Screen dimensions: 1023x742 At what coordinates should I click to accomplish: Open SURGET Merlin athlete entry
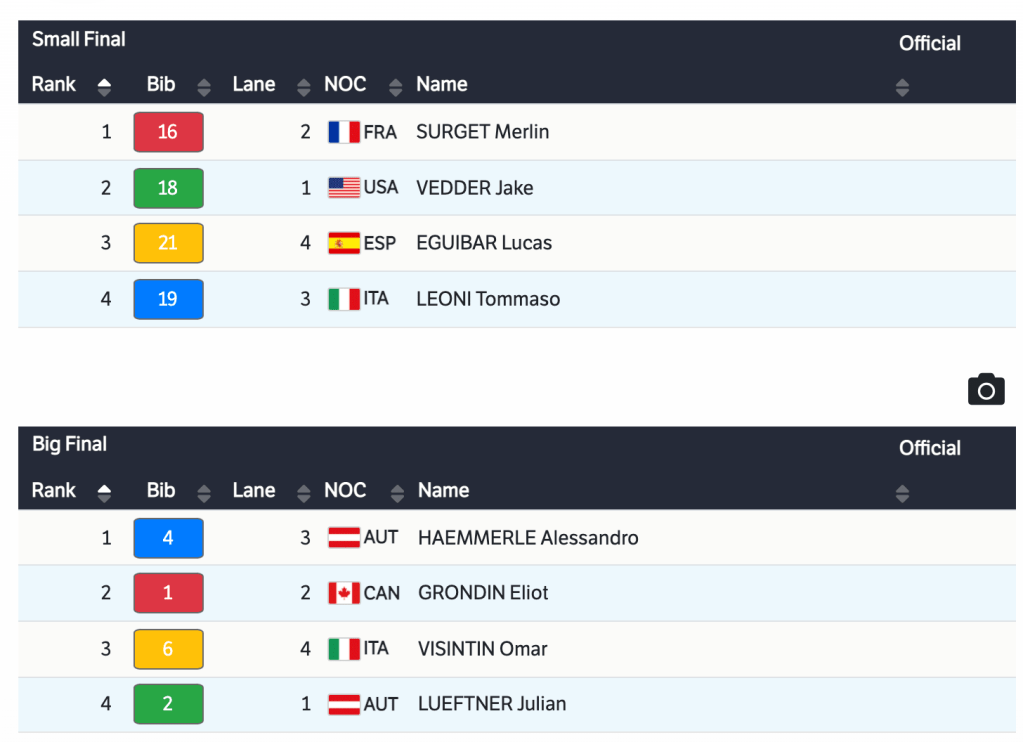482,132
